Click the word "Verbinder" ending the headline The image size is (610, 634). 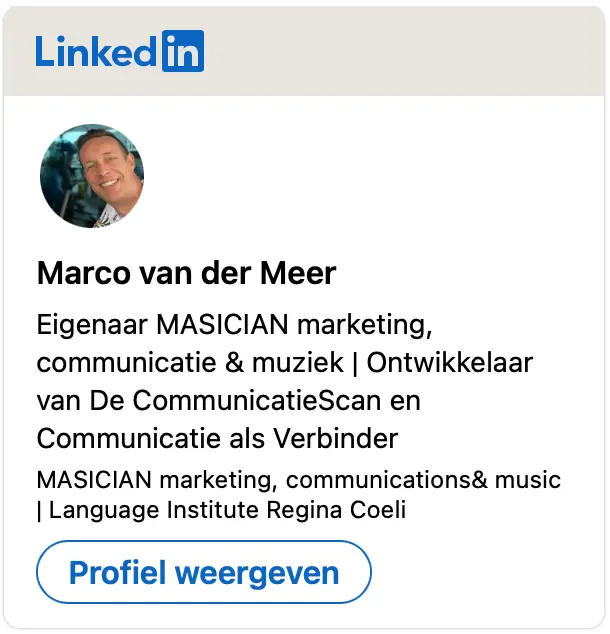[336, 438]
